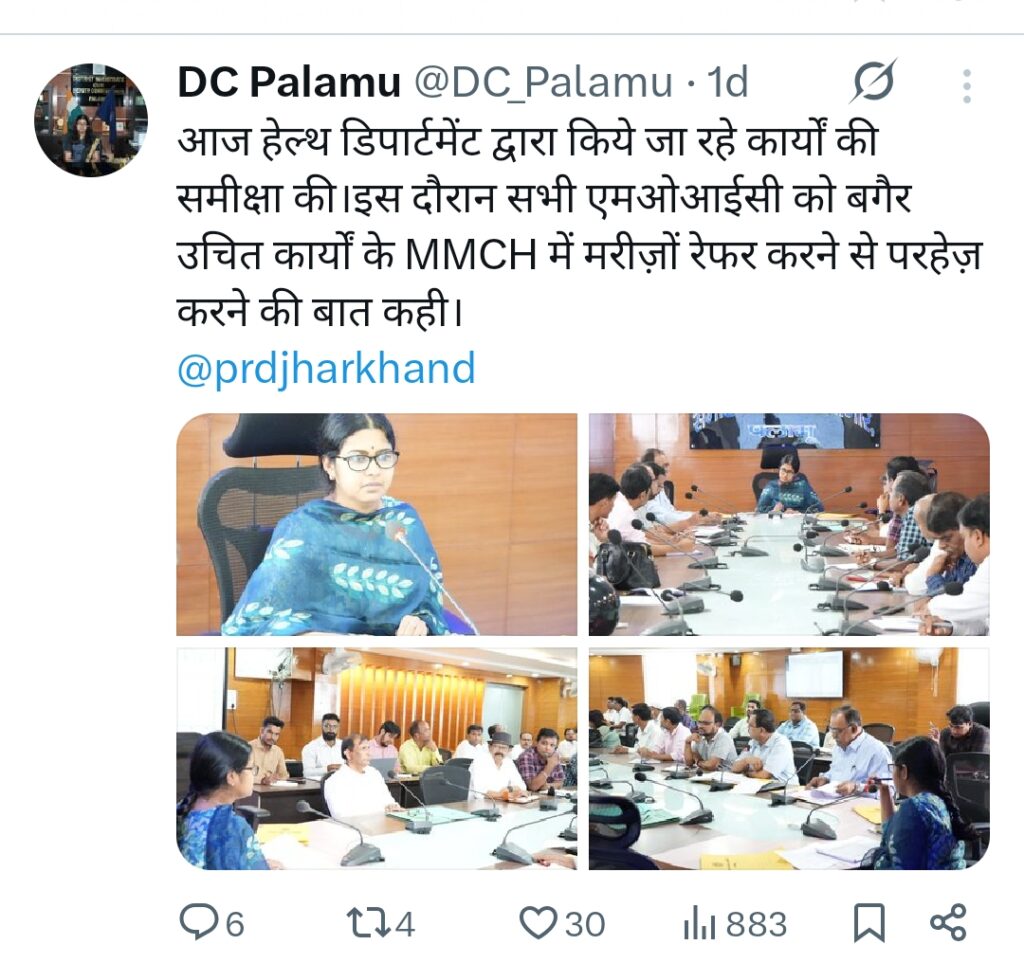Bookmark this tweet
The width and height of the screenshot is (1024, 963).
point(870,923)
